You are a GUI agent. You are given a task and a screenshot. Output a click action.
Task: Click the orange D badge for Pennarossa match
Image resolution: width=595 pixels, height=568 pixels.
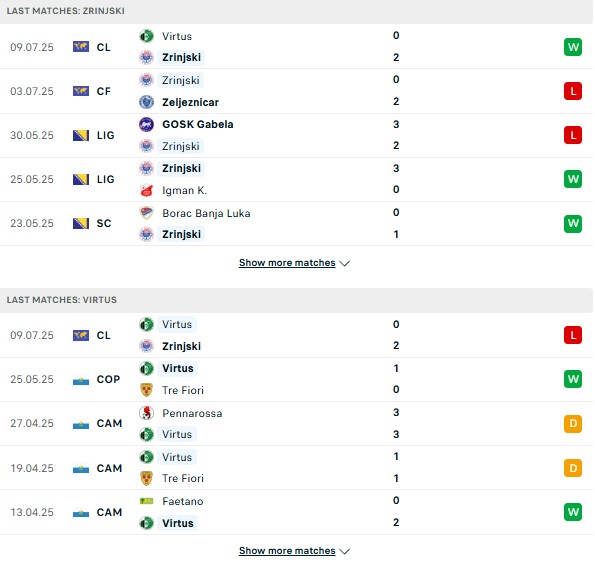click(x=573, y=423)
